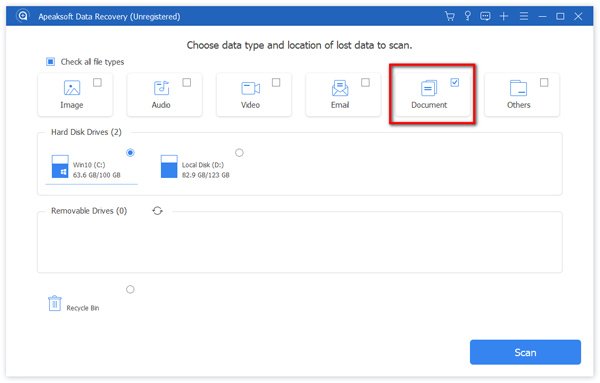Toggle the Check all file types checkbox
600x383 pixels.
pyautogui.click(x=51, y=62)
